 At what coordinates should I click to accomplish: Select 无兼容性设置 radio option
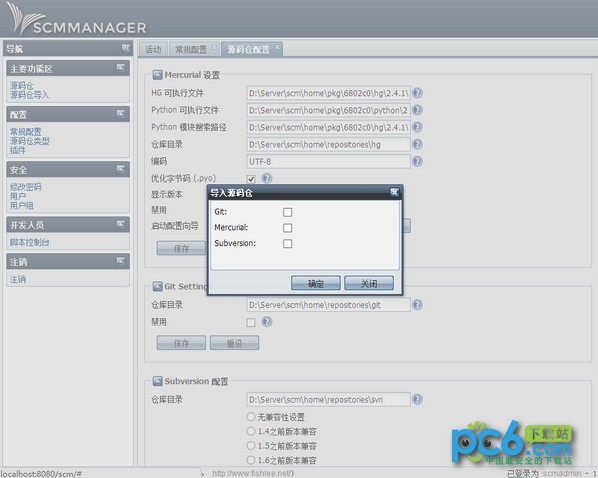(x=251, y=417)
